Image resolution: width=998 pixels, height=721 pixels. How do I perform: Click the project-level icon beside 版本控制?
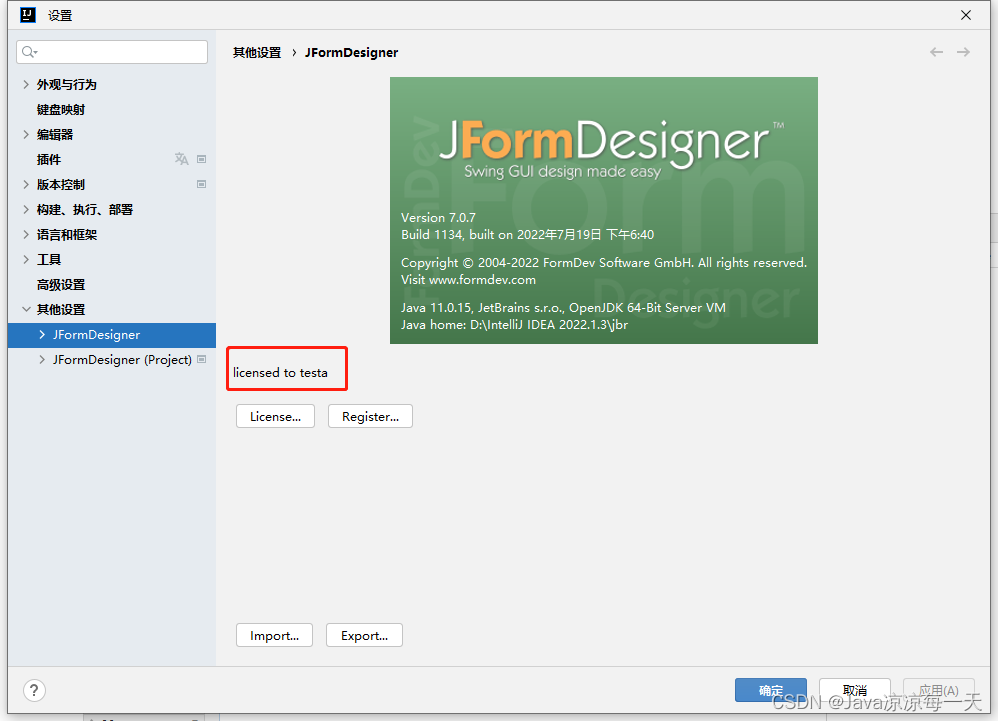click(x=201, y=184)
